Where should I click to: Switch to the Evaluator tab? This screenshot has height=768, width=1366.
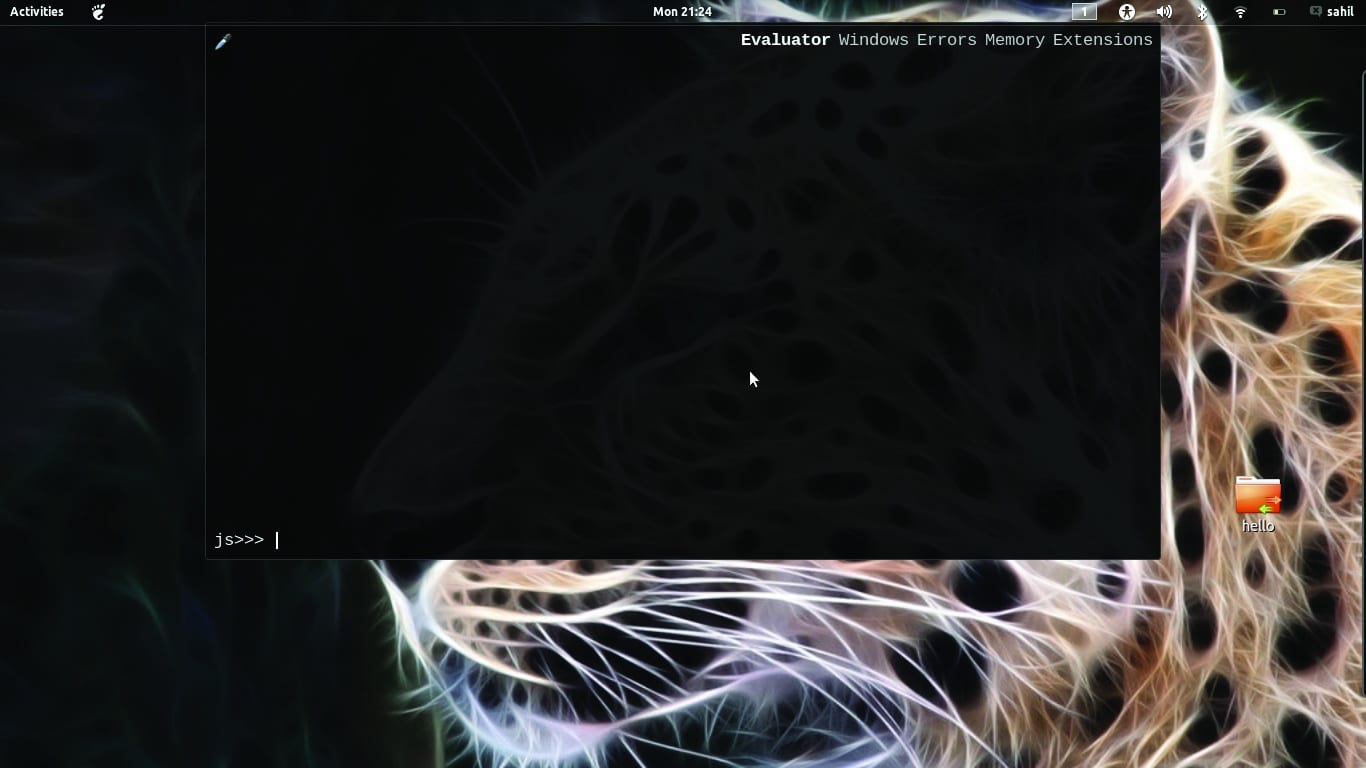click(785, 40)
